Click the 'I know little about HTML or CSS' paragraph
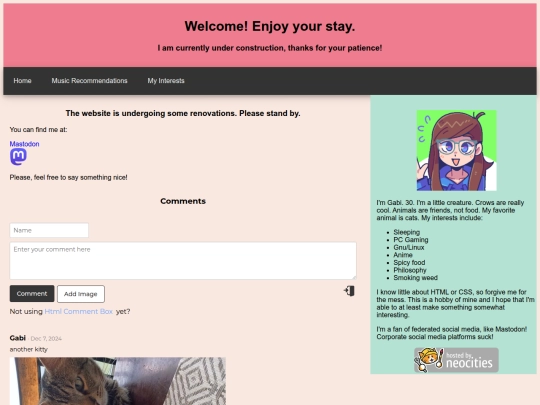Viewport: 540px width, 405px height. [x=456, y=303]
